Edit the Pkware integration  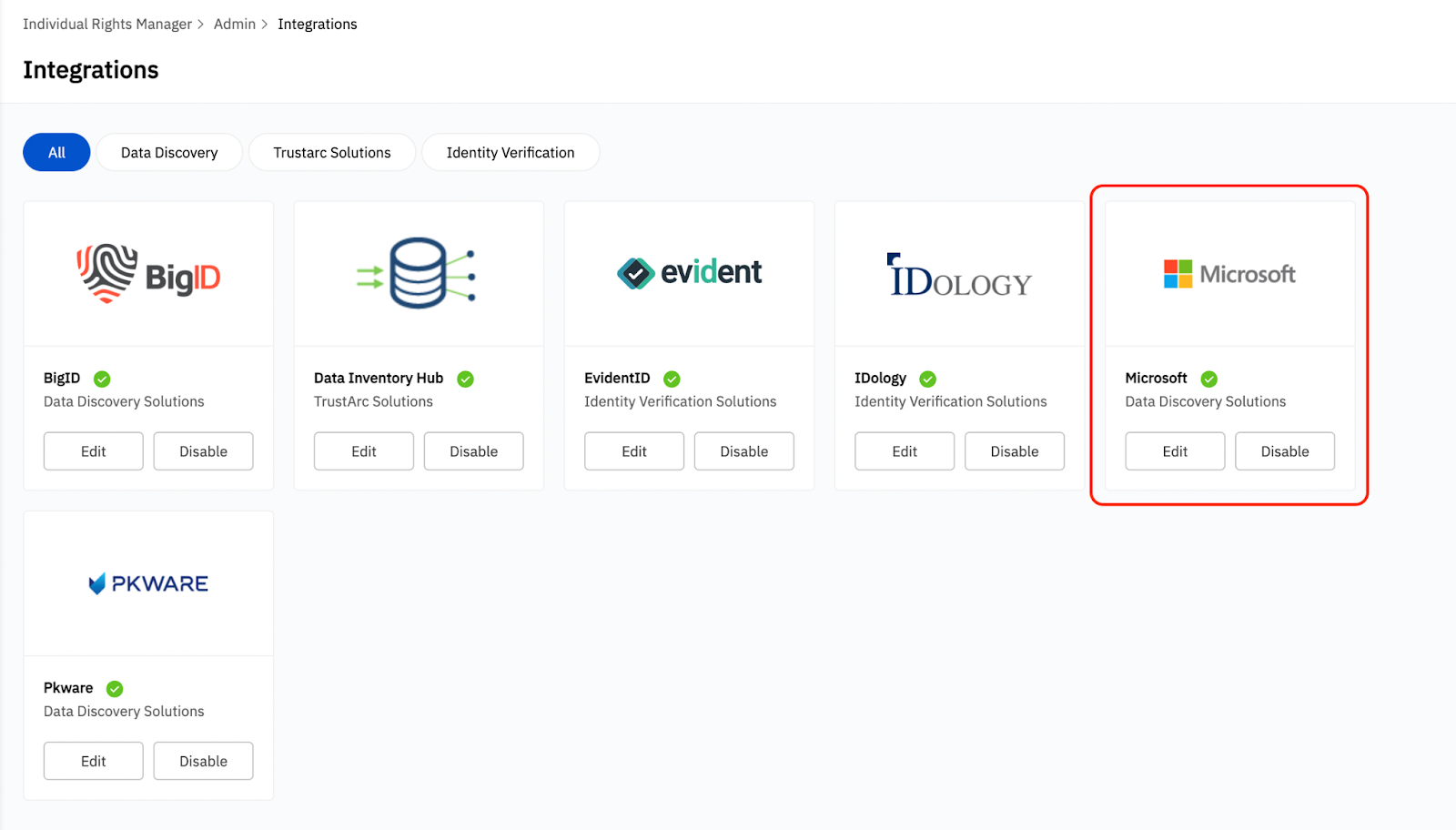(x=94, y=761)
